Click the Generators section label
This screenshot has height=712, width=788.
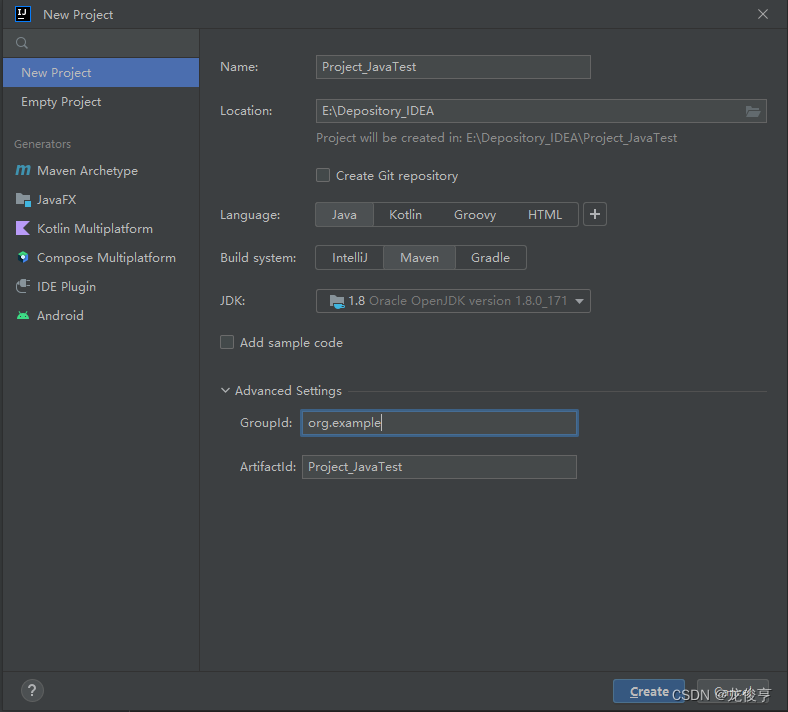click(x=42, y=144)
